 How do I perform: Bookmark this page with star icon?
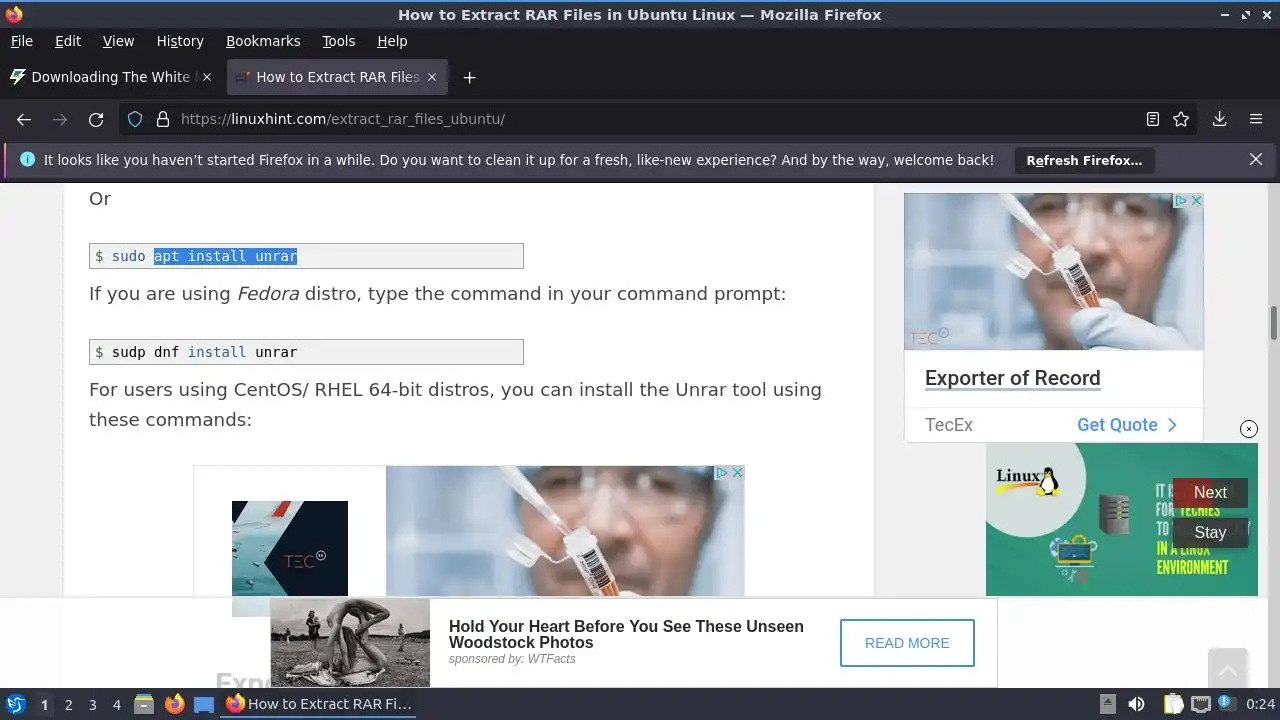(1181, 119)
